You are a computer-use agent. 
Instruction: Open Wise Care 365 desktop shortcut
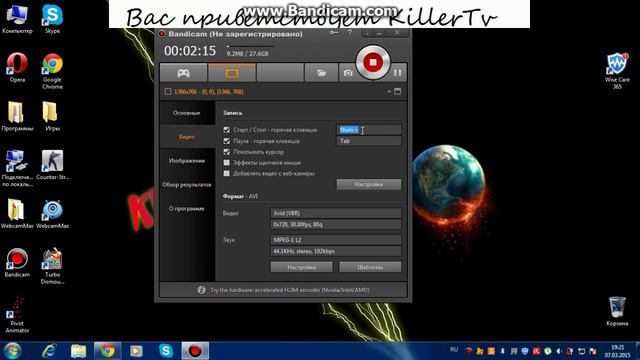coord(617,71)
